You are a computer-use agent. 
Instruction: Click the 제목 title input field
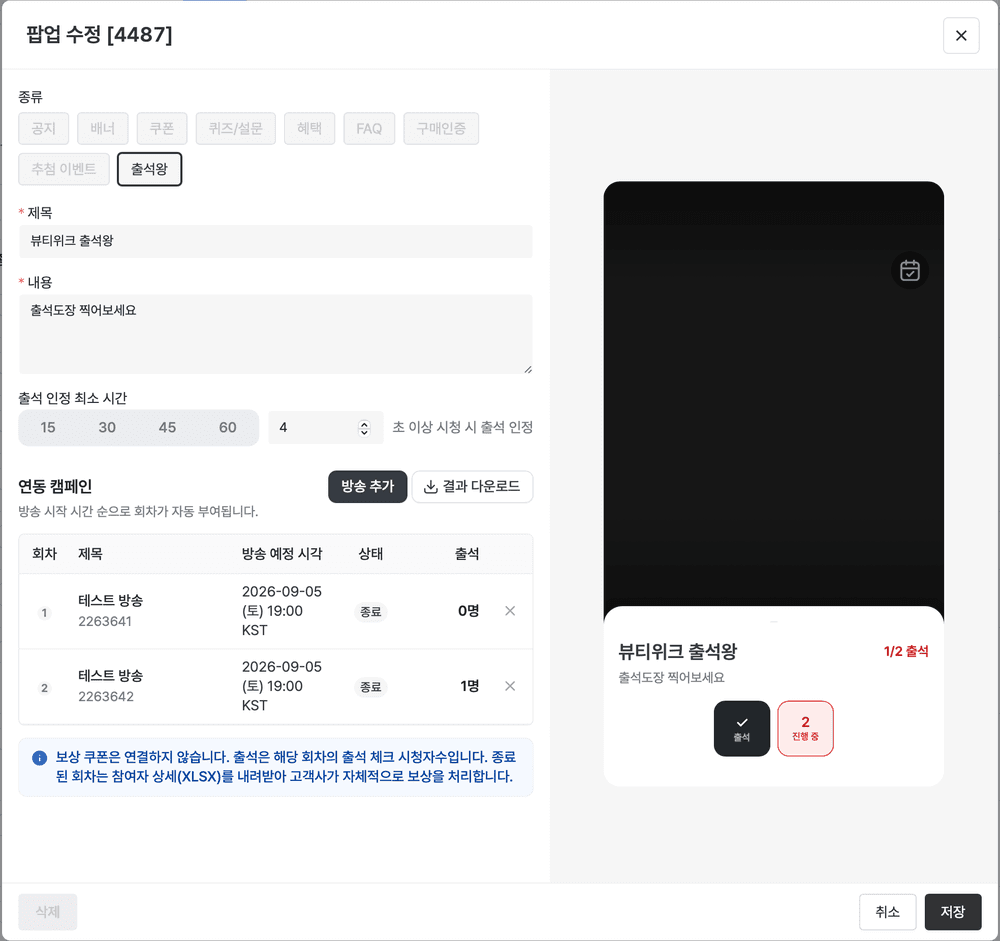276,241
